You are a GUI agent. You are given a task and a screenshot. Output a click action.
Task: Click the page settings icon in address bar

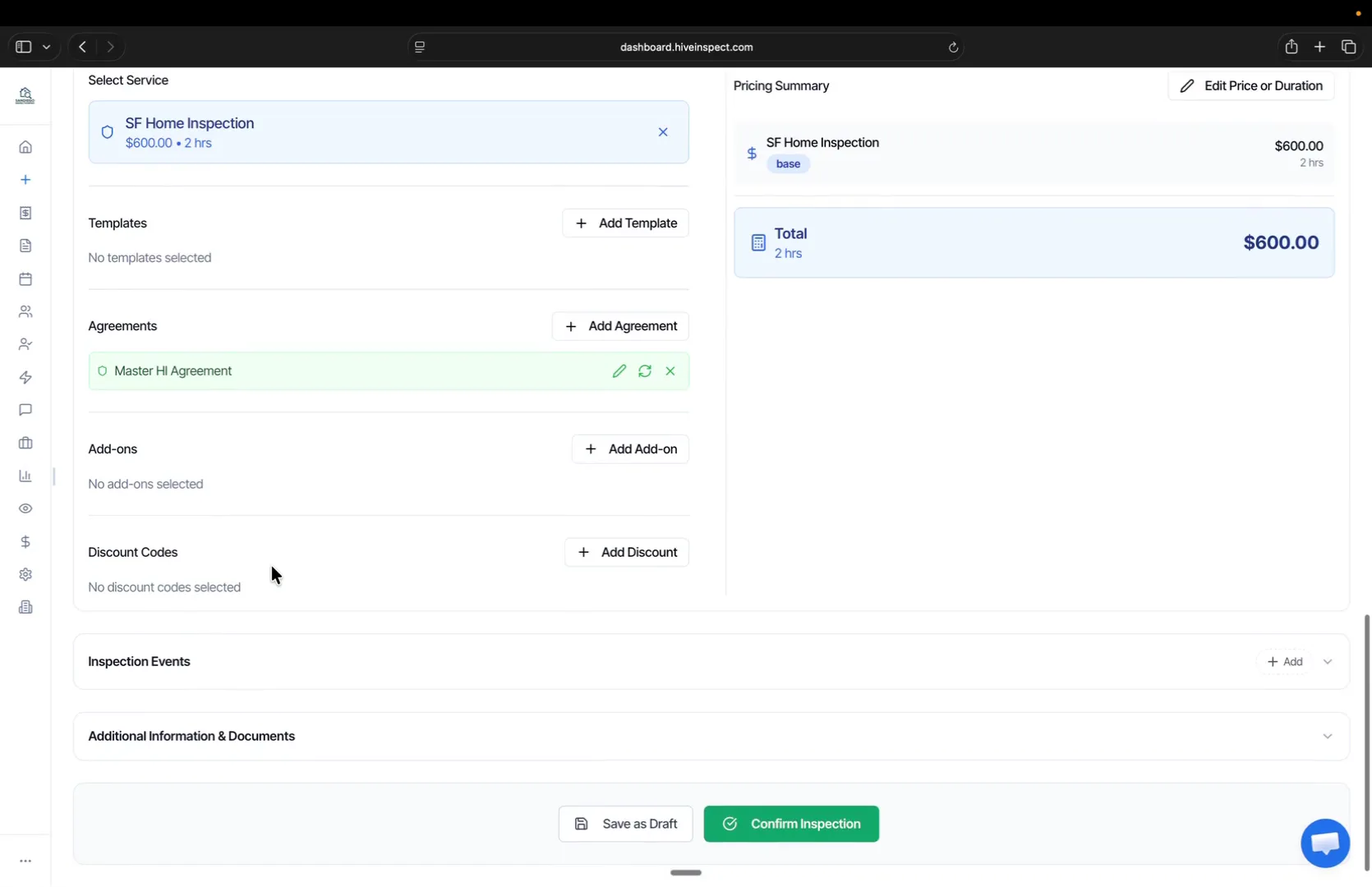click(420, 47)
